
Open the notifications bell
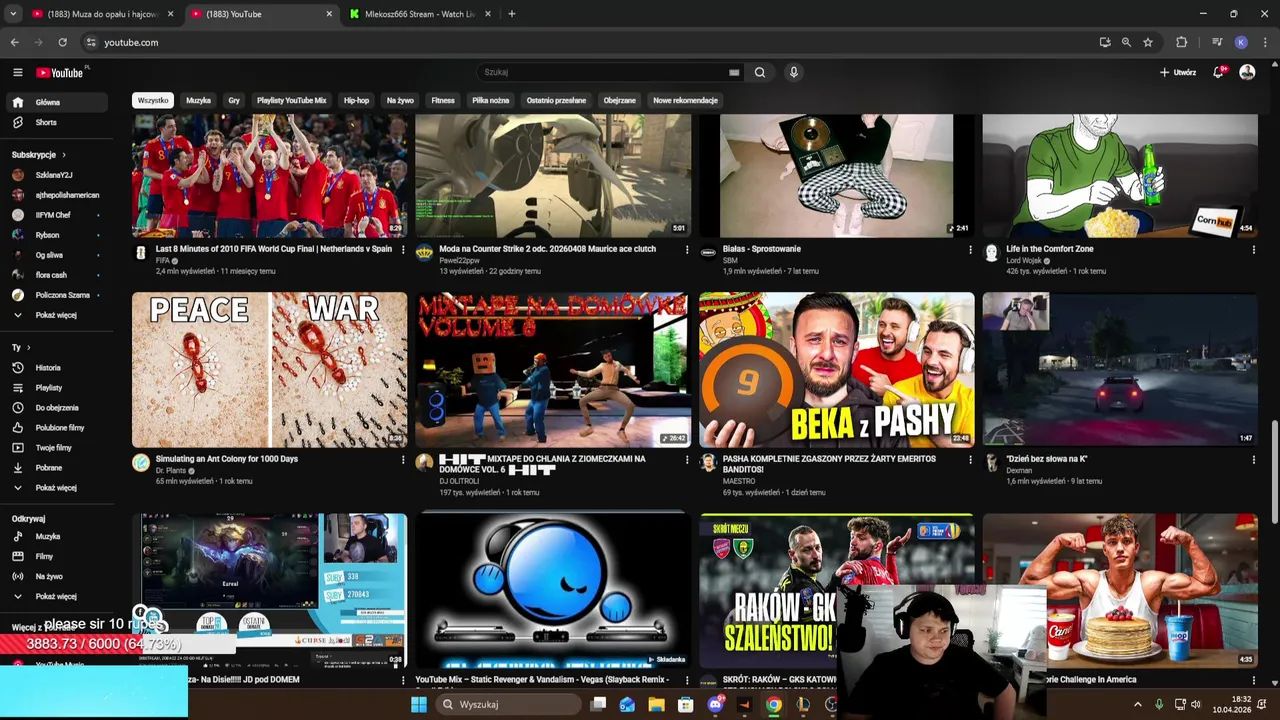(x=1219, y=72)
